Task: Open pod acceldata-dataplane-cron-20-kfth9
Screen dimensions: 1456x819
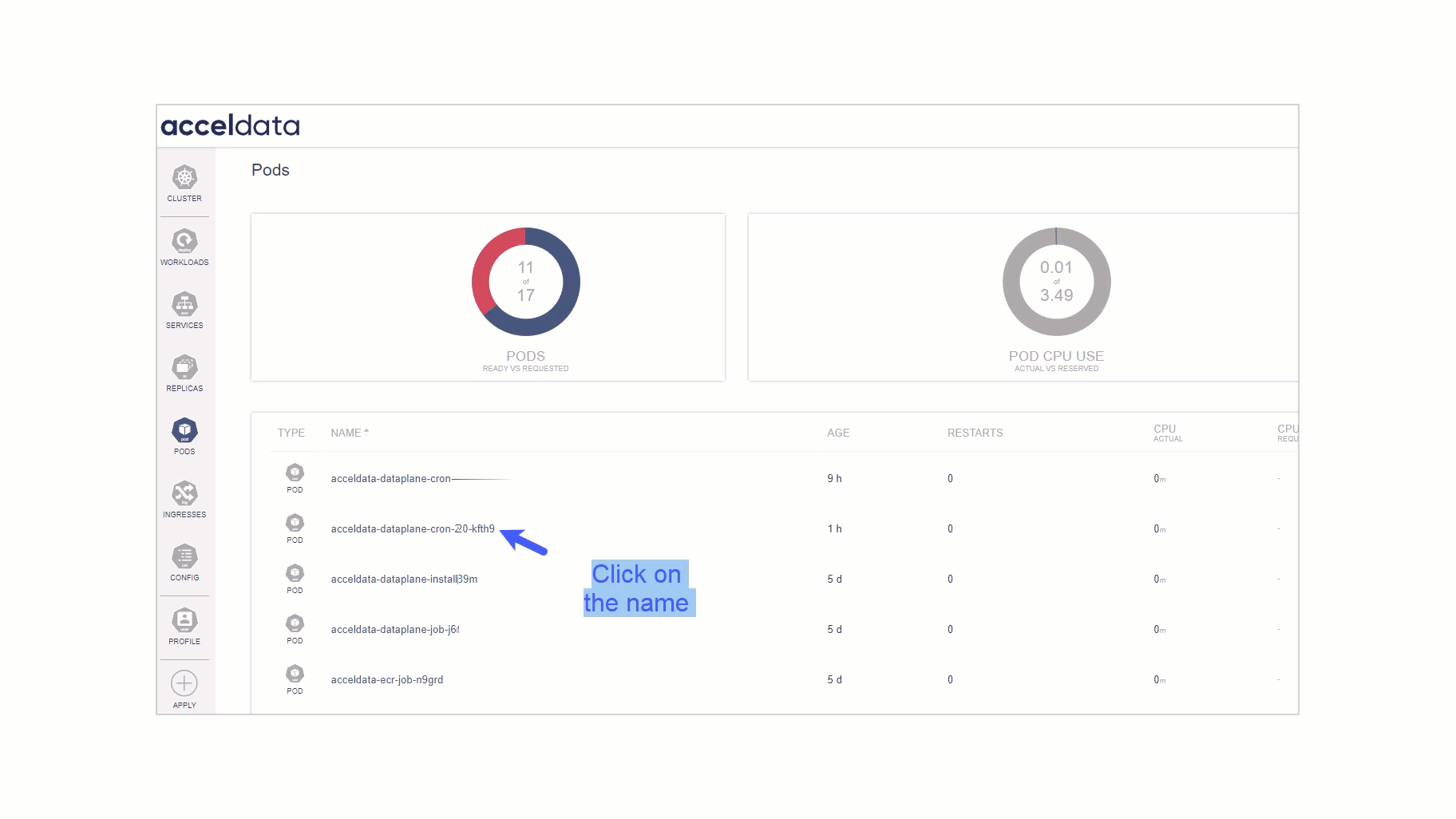Action: click(x=413, y=528)
